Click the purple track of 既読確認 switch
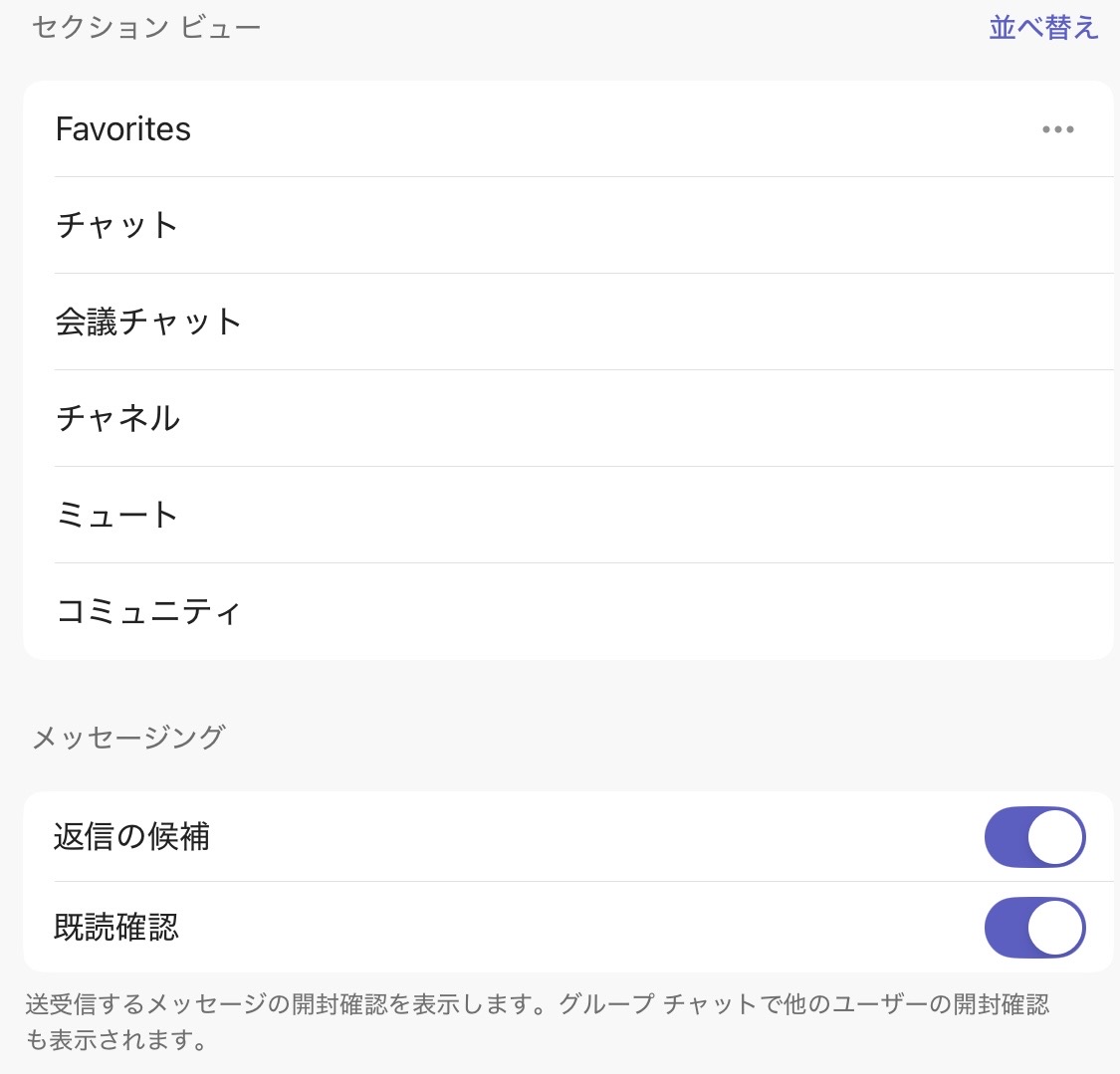 point(1006,928)
